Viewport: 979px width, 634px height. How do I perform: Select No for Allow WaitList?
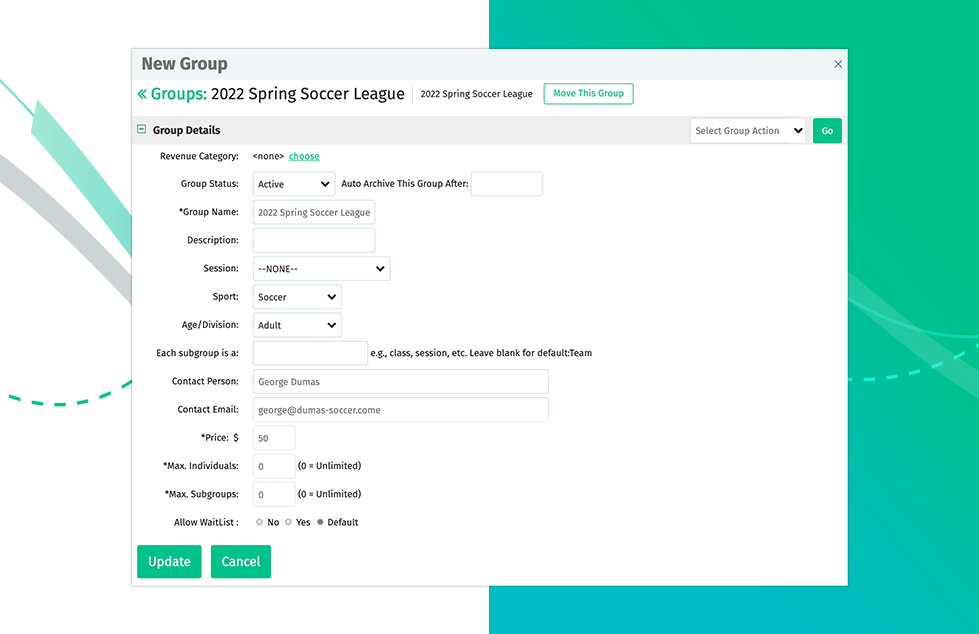coord(260,522)
